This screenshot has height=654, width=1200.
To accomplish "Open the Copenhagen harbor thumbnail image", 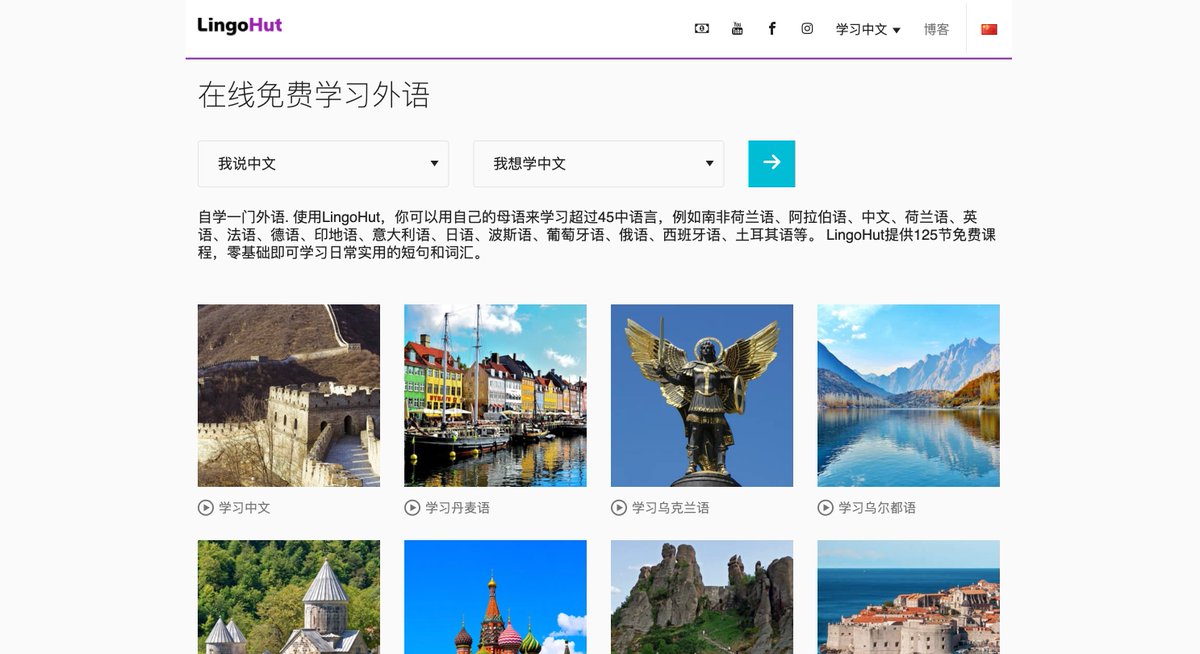I will point(495,395).
